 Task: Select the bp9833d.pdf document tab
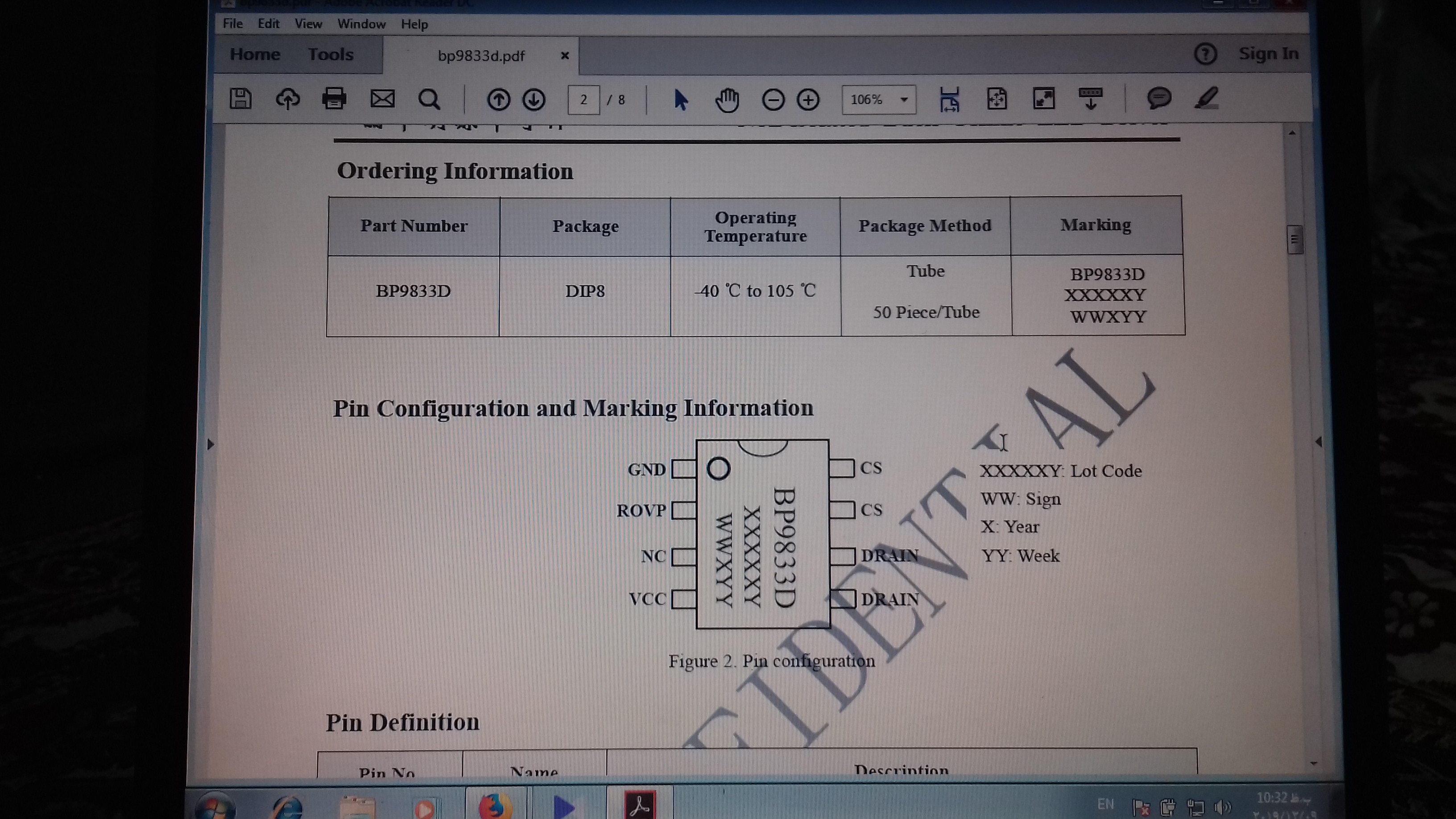(x=481, y=56)
